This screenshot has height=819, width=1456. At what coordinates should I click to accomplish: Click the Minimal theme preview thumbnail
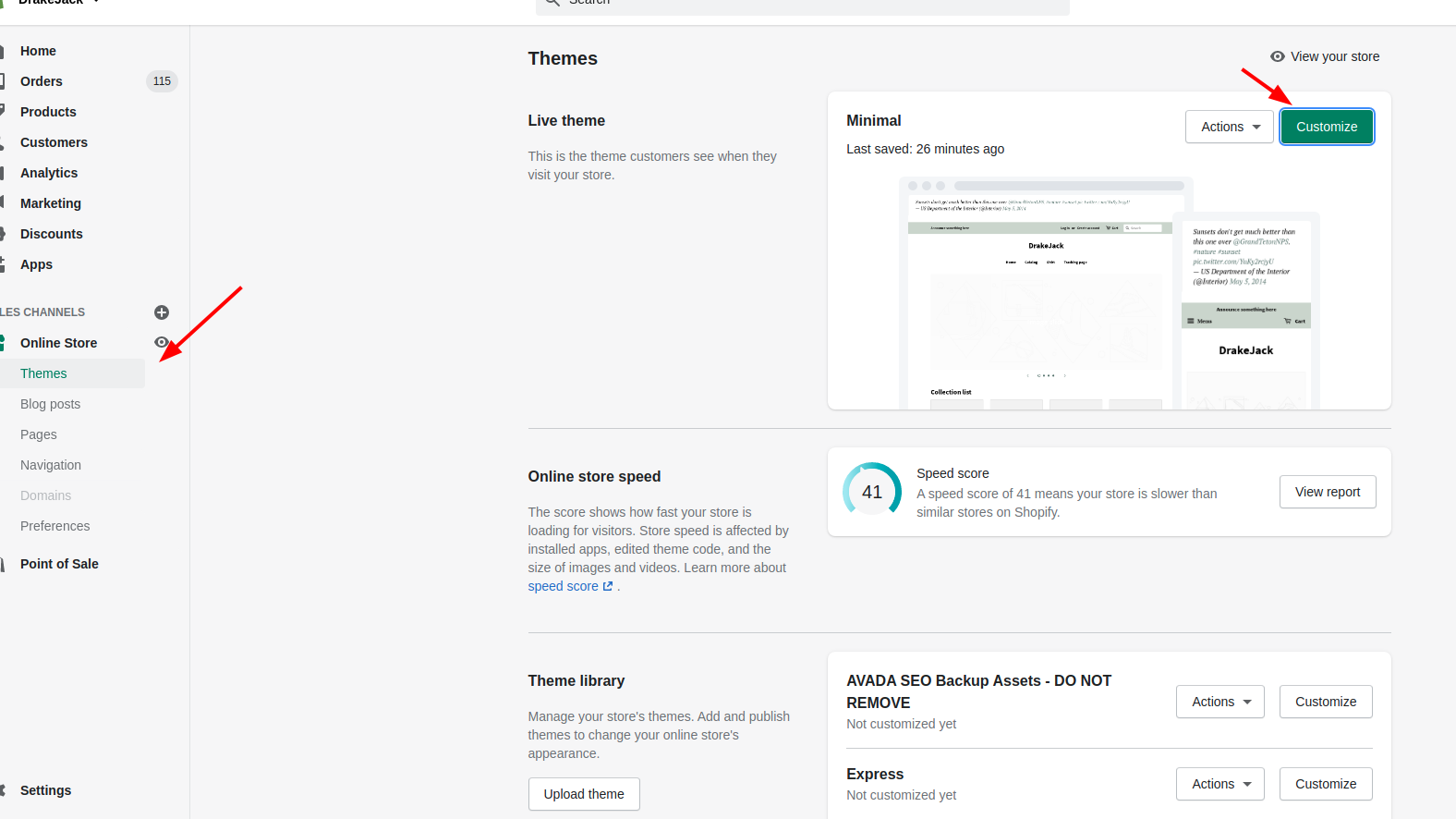[x=1109, y=291]
